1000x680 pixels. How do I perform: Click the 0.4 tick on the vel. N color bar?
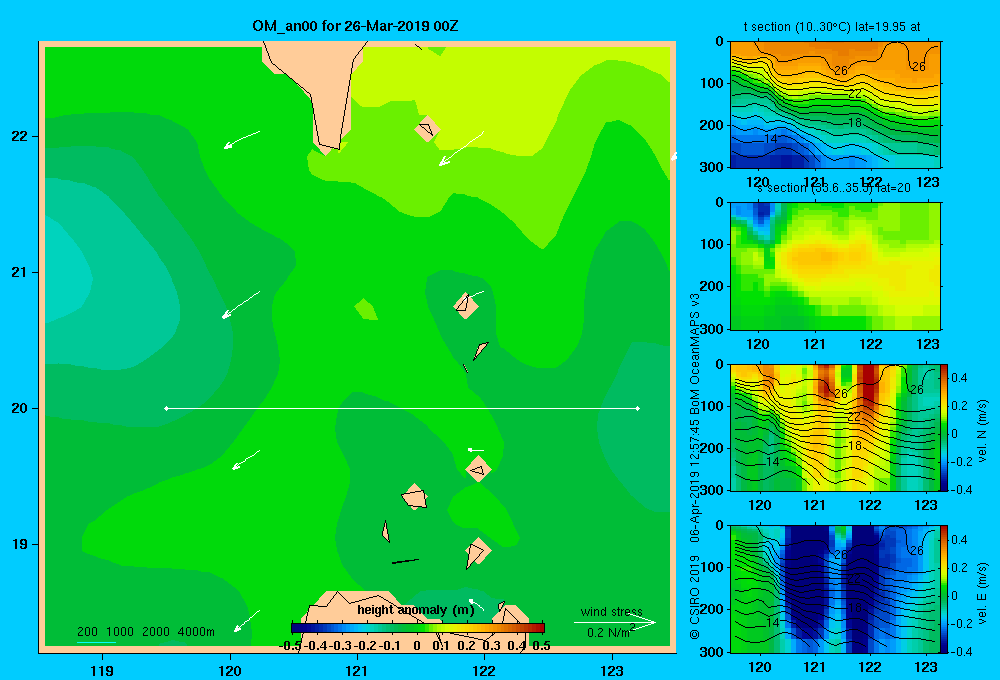coord(959,378)
